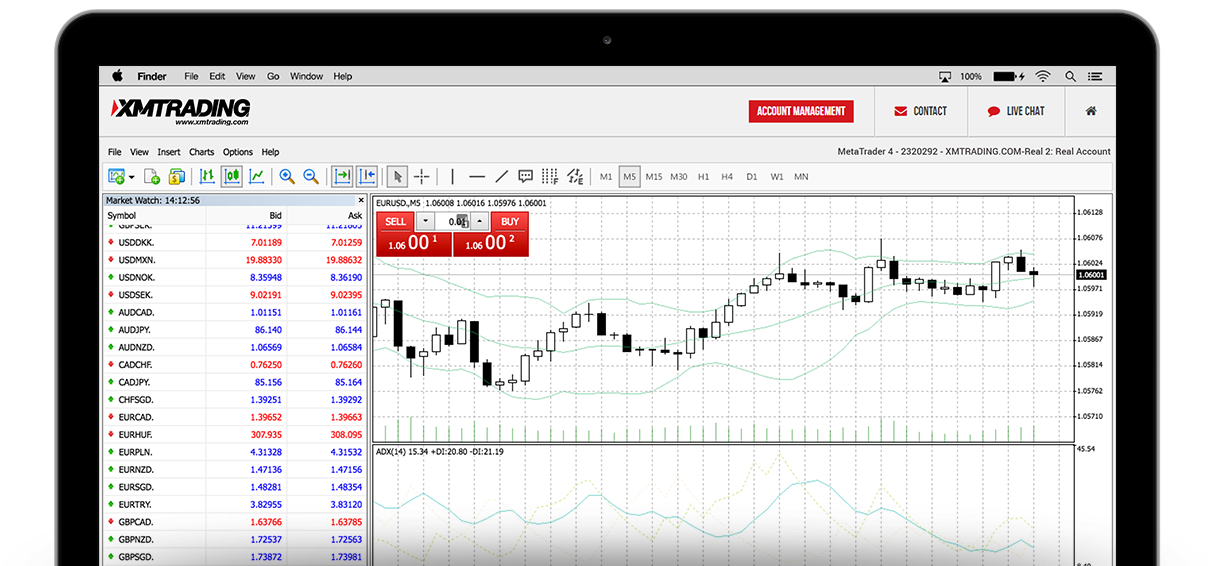Set timeframe to H1

[x=703, y=177]
